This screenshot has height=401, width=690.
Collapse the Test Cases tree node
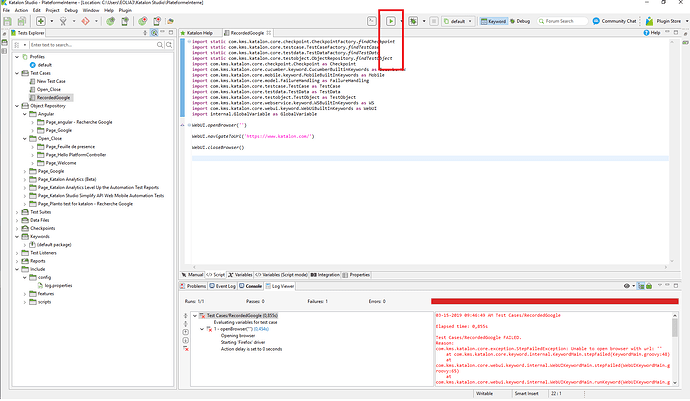tap(17, 73)
